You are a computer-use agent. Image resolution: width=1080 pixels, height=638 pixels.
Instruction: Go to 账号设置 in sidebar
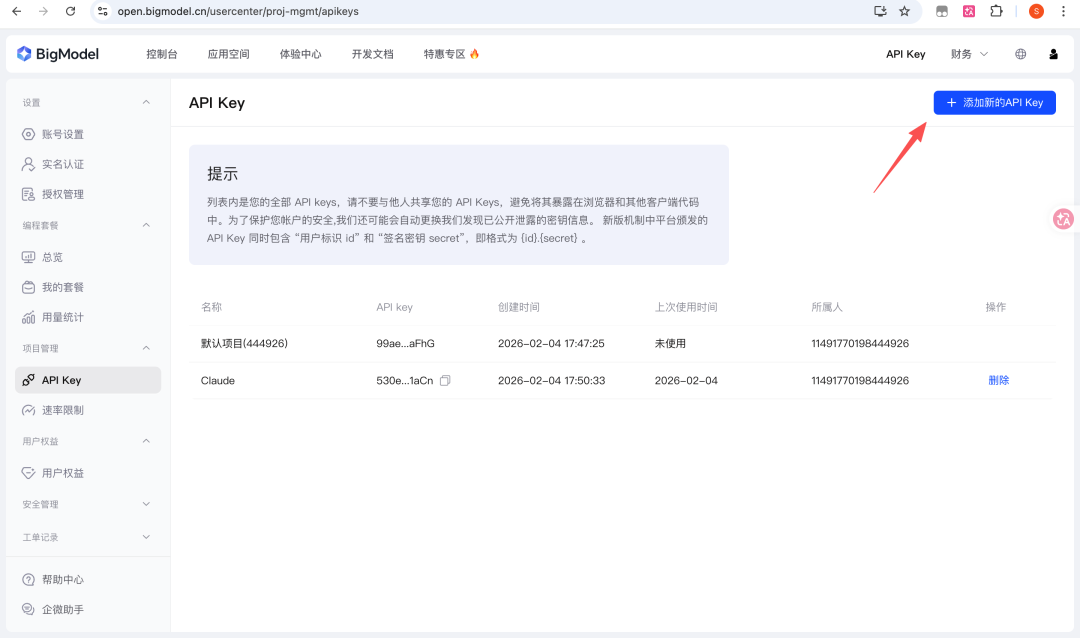click(63, 134)
